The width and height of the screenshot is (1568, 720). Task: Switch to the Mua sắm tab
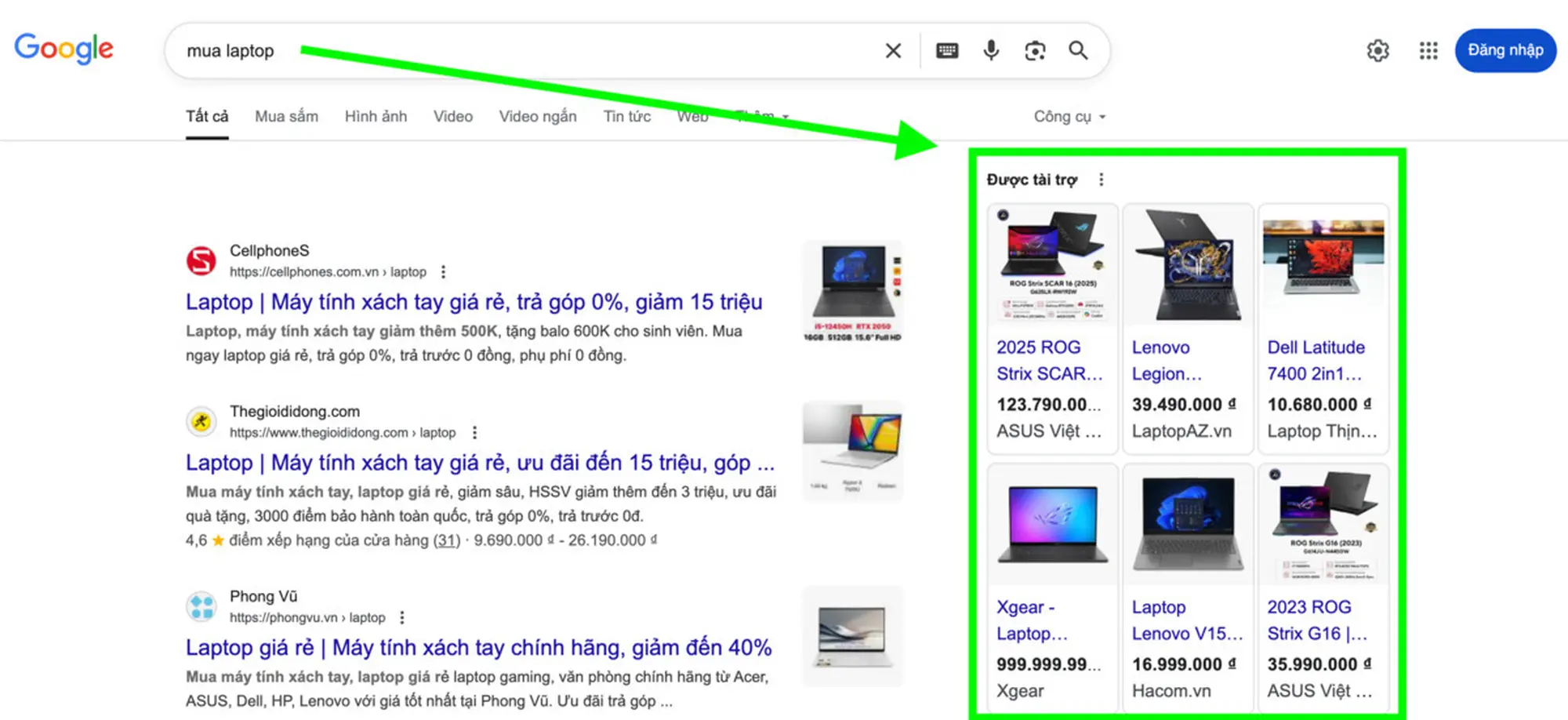[286, 117]
